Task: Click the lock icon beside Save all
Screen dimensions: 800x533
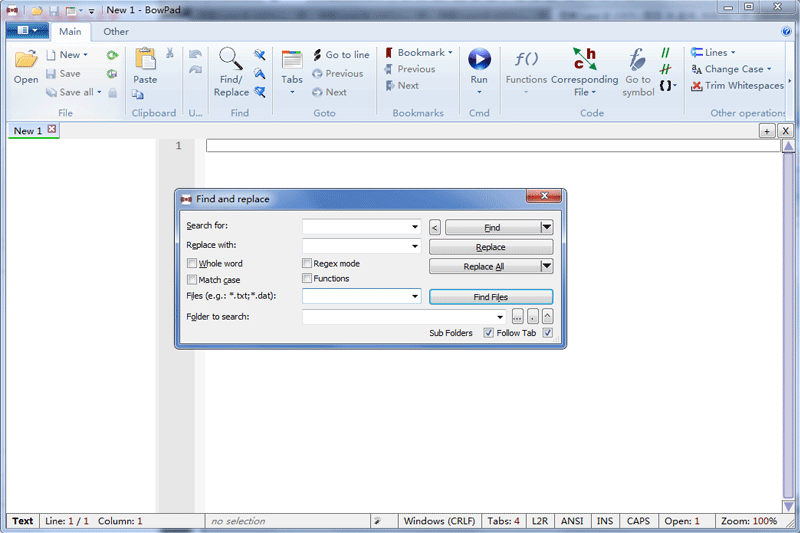Action: pyautogui.click(x=113, y=92)
